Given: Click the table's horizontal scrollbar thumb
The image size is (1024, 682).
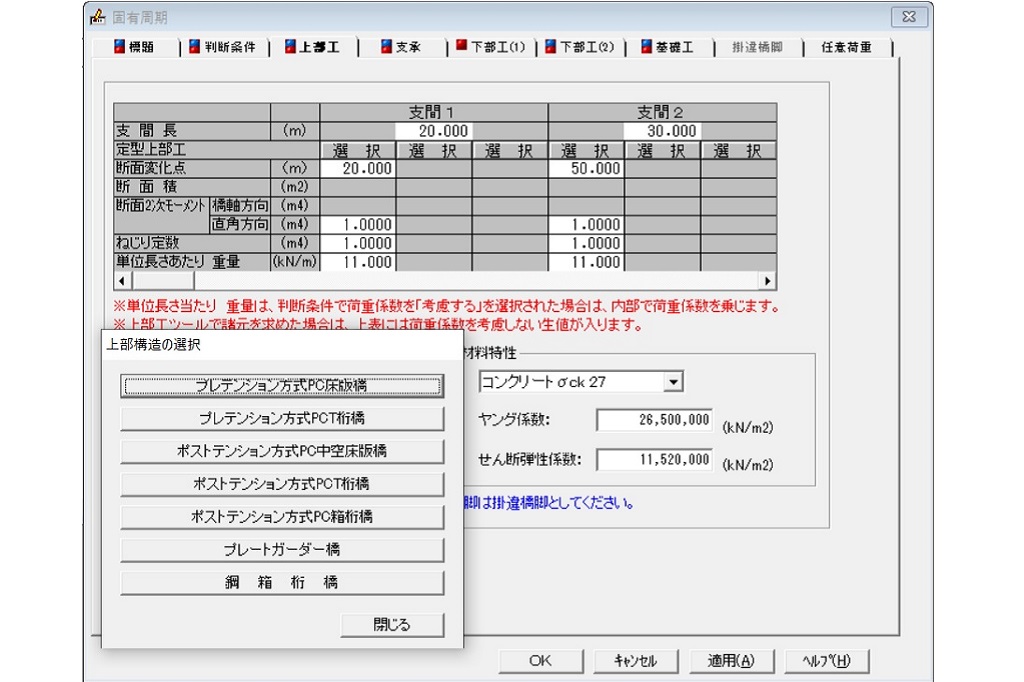Looking at the screenshot, I should pyautogui.click(x=163, y=281).
